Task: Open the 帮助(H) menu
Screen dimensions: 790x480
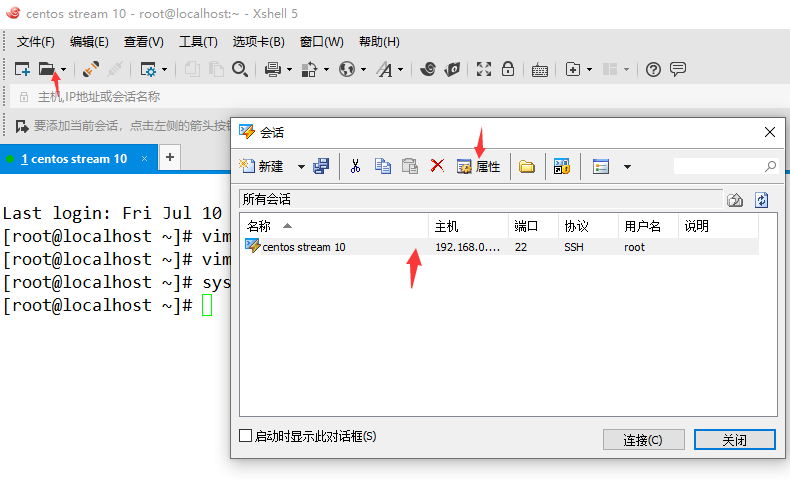Action: tap(379, 42)
